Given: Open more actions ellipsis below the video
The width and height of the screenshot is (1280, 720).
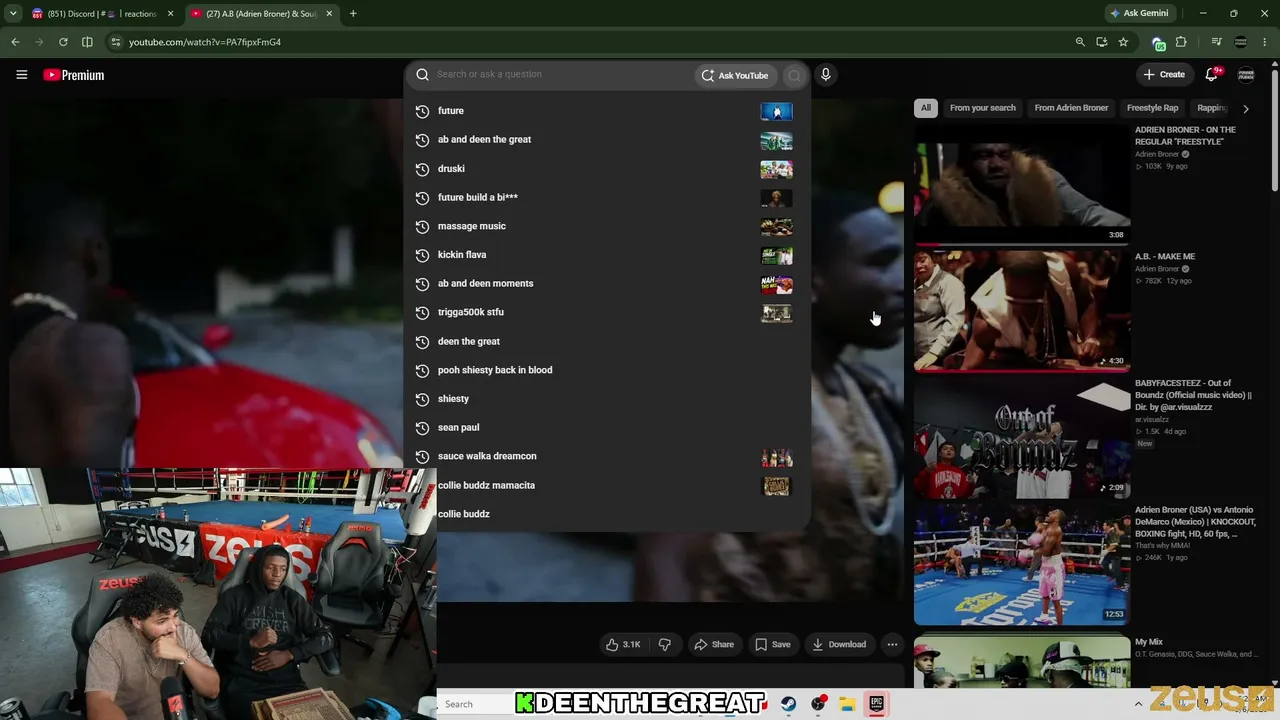Looking at the screenshot, I should click(892, 645).
